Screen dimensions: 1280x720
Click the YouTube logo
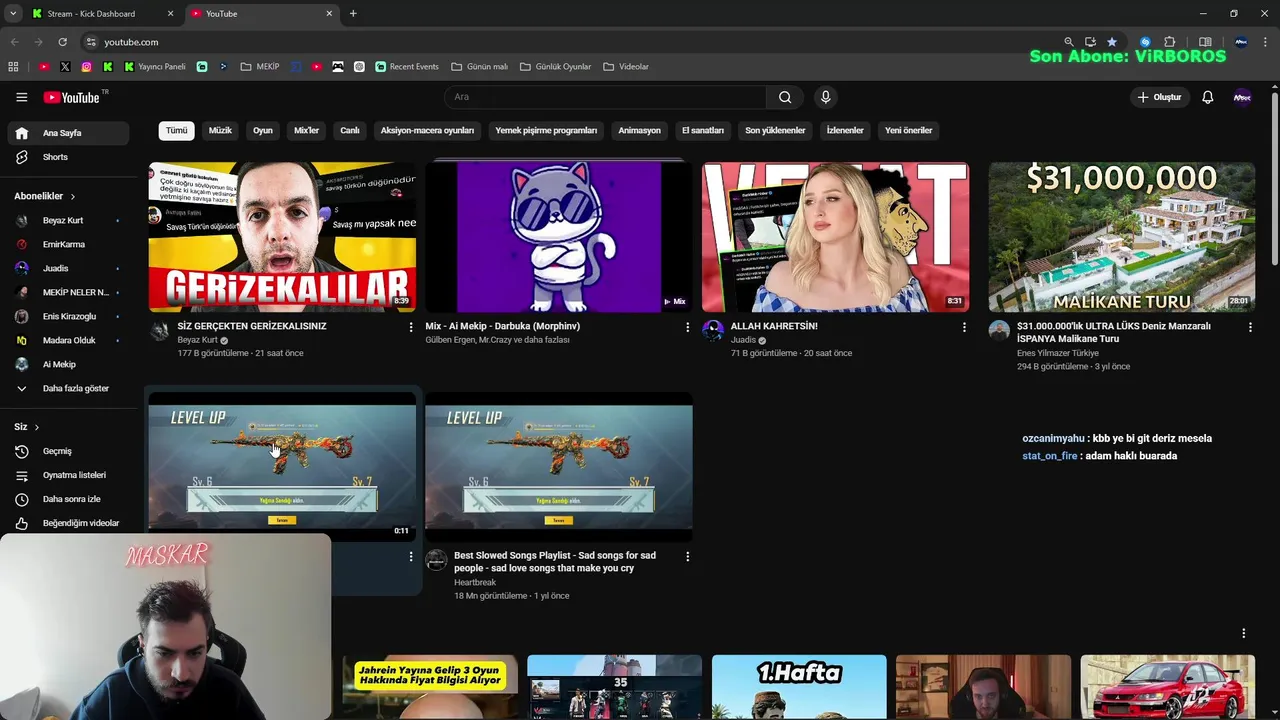[x=72, y=97]
